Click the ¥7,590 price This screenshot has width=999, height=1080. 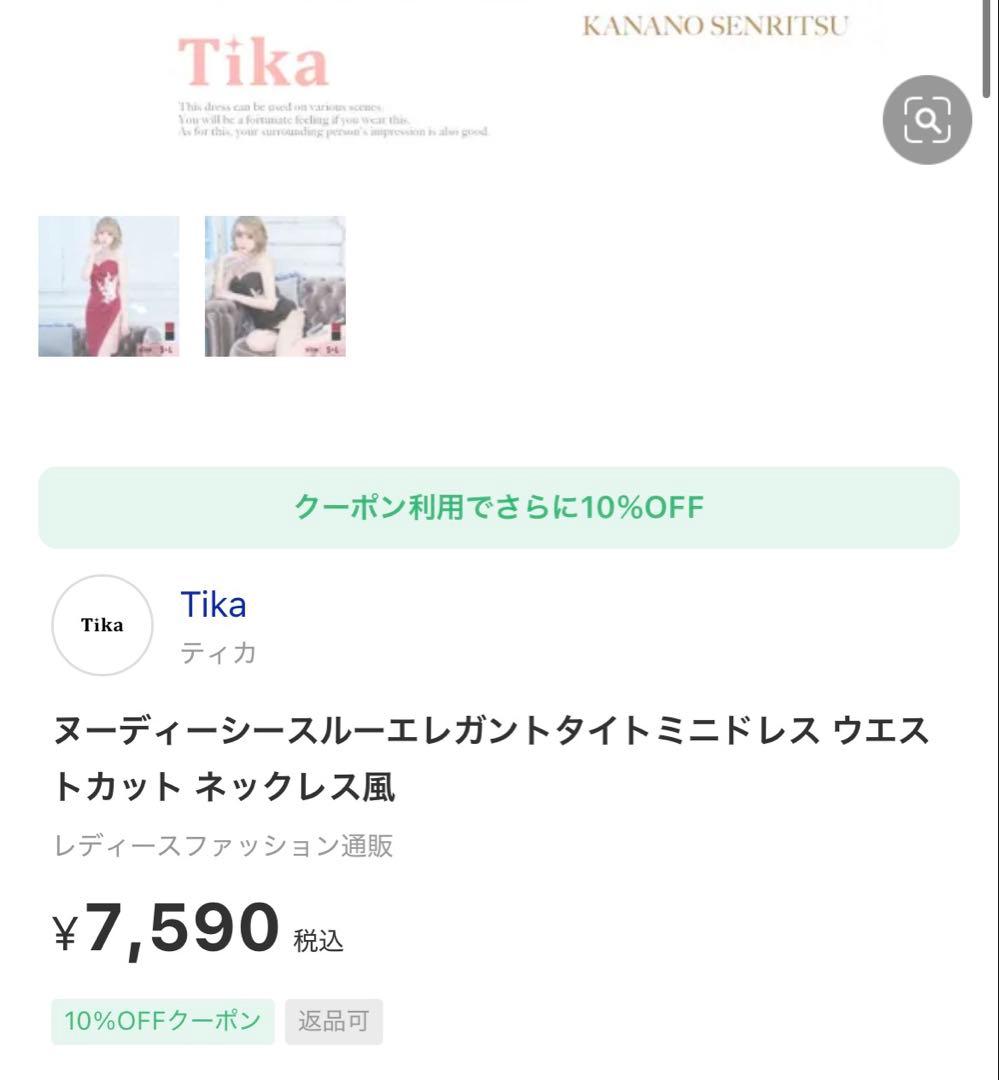click(x=166, y=929)
